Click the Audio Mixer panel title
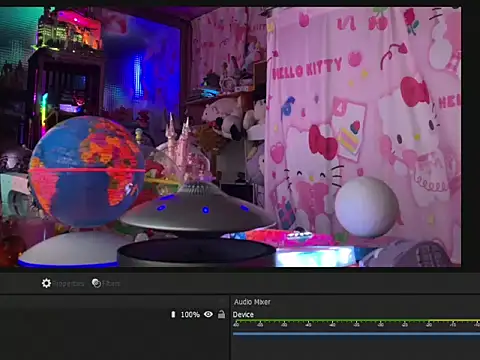 252,302
